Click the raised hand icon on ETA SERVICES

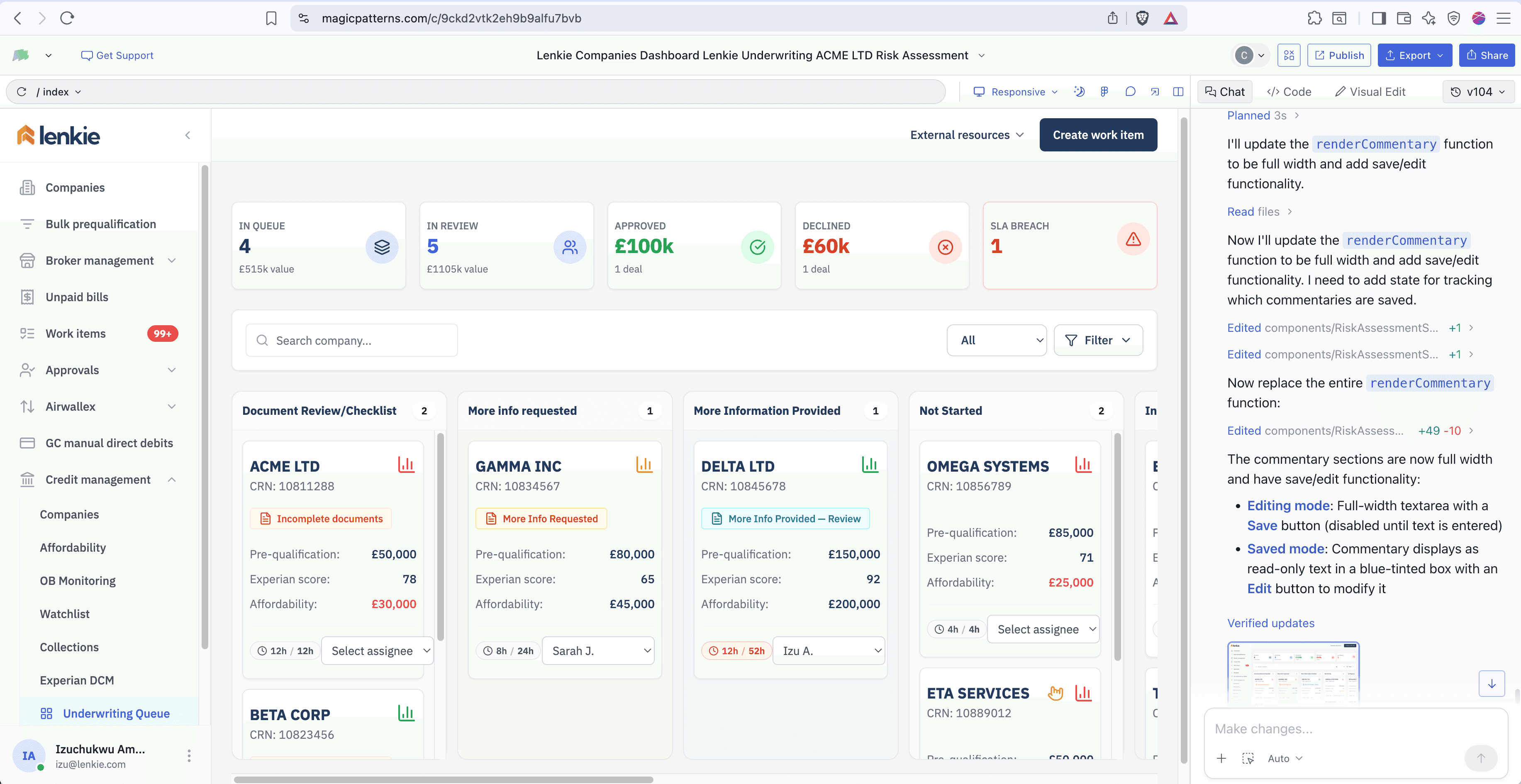(x=1055, y=692)
